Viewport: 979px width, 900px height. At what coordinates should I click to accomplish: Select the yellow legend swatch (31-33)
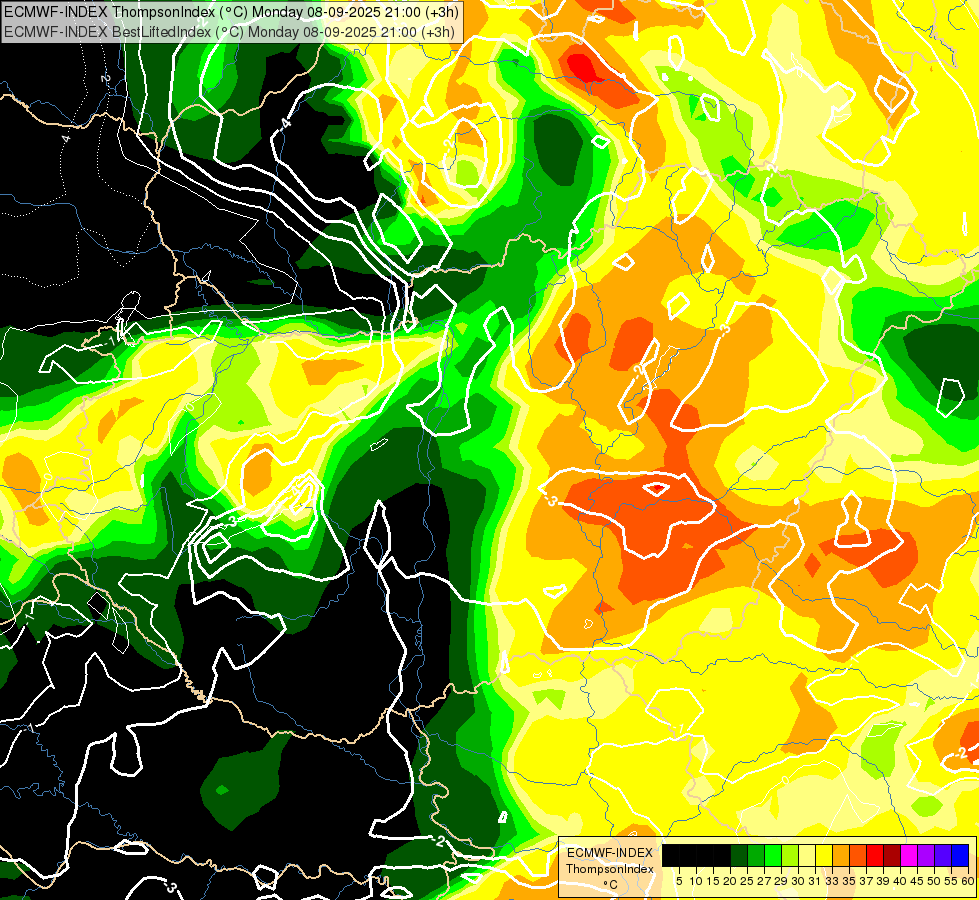click(x=824, y=856)
